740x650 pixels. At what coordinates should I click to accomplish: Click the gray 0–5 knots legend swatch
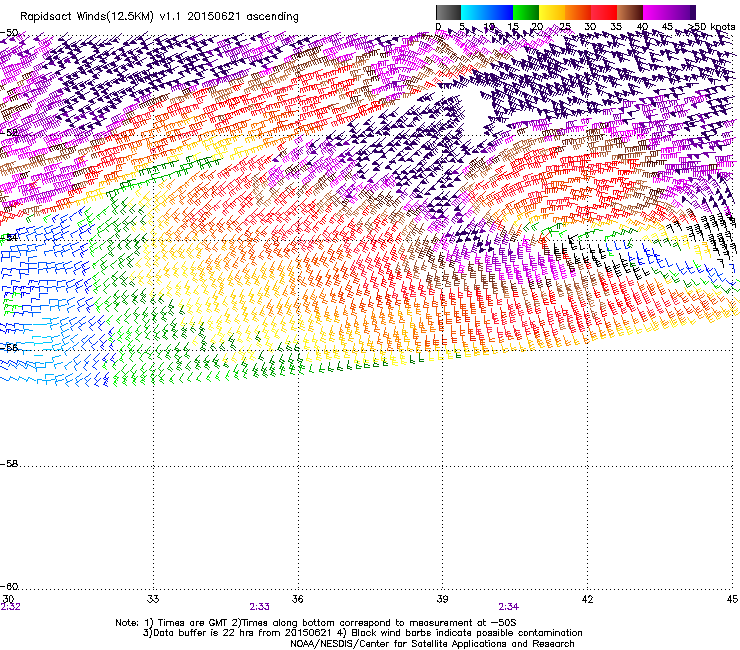point(448,12)
